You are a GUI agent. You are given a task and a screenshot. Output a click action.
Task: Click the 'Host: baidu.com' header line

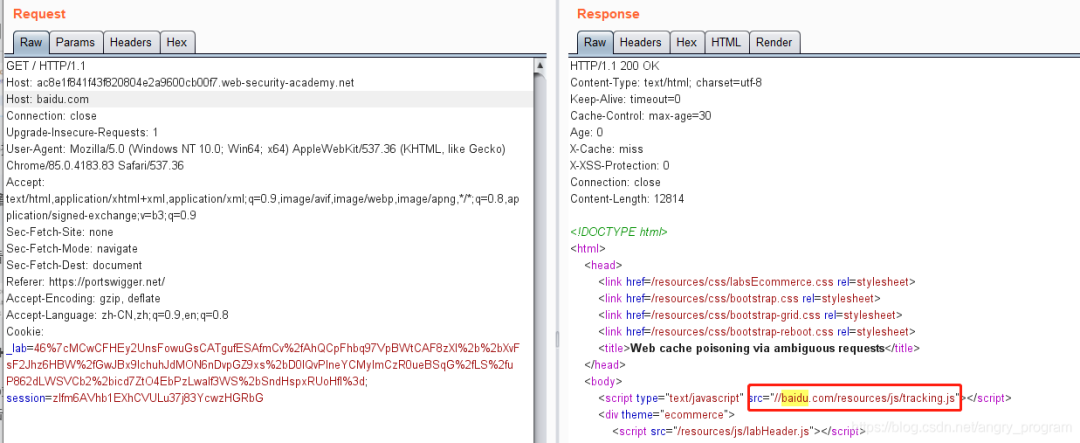pyautogui.click(x=47, y=99)
